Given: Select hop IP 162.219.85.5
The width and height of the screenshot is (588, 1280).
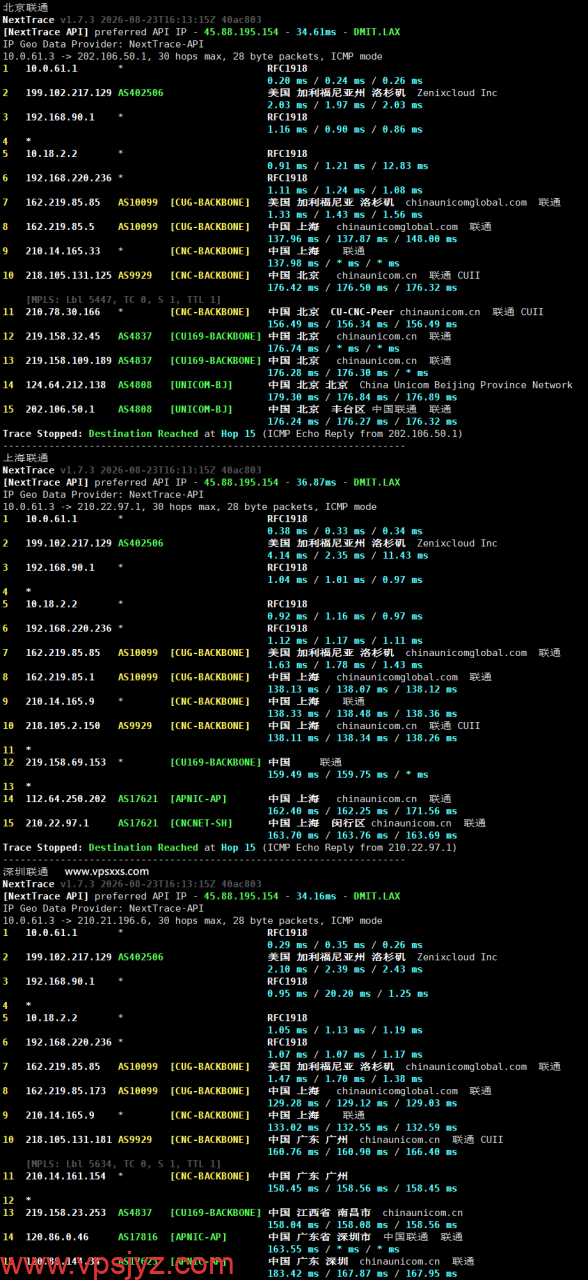Looking at the screenshot, I should [60, 227].
